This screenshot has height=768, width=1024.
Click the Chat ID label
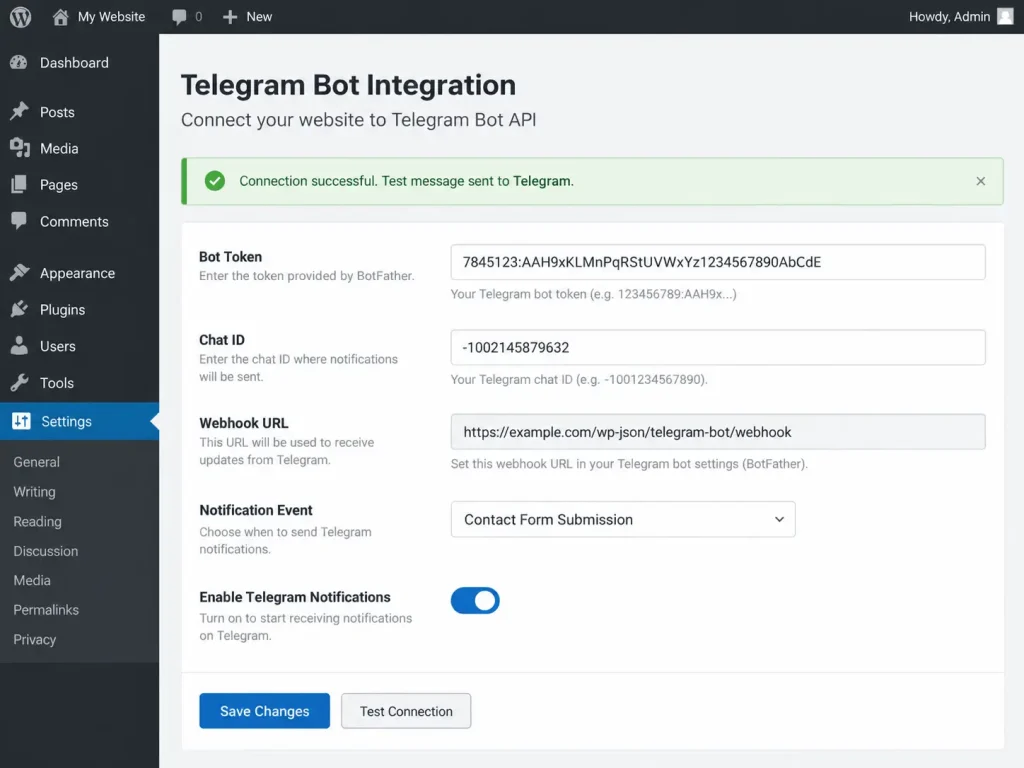[x=222, y=340]
